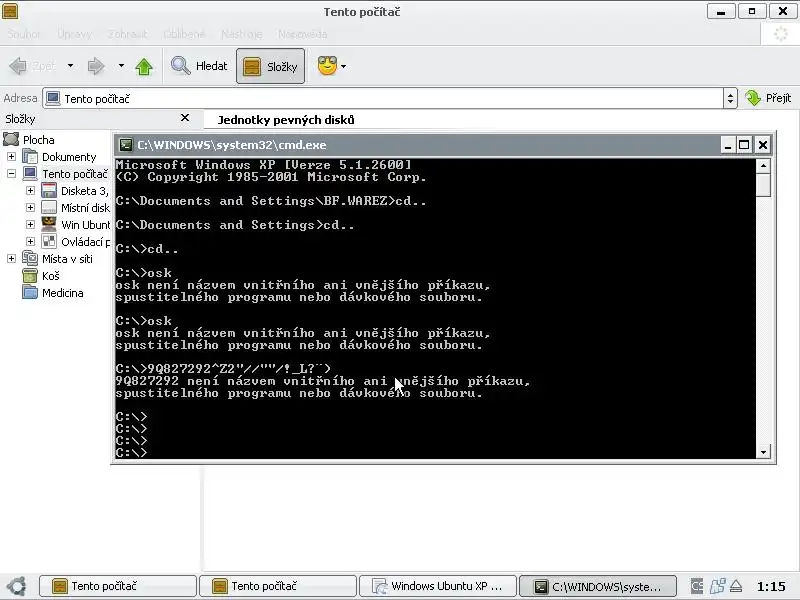Click the cmd window scroll down arrow
The image size is (800, 600).
763,452
